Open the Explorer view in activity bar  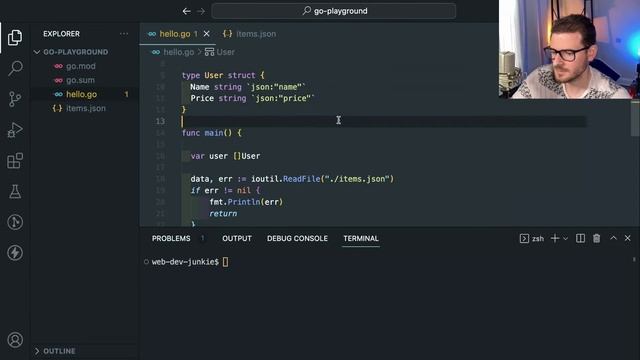[x=15, y=38]
